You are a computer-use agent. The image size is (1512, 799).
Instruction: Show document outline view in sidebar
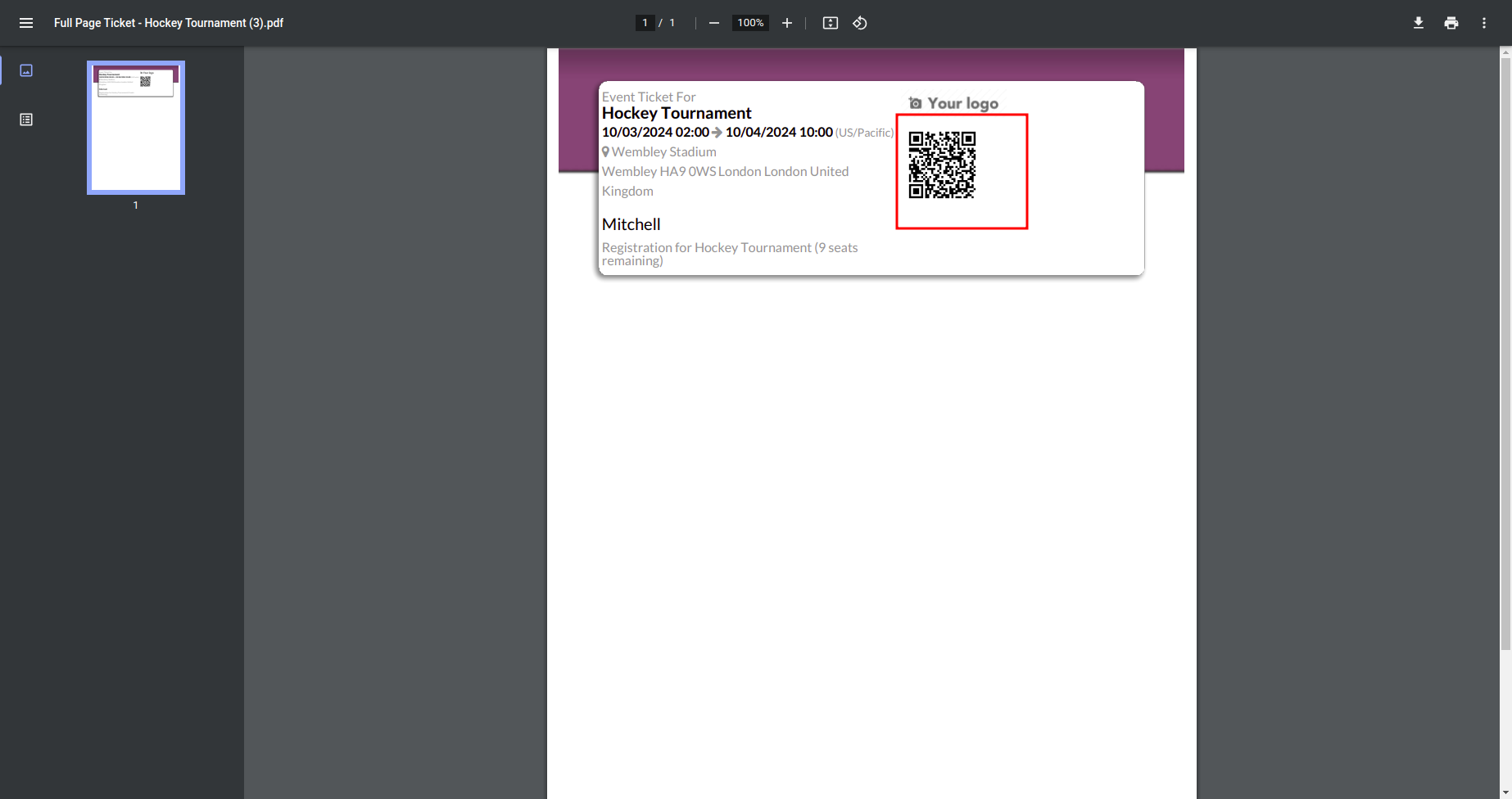tap(26, 120)
